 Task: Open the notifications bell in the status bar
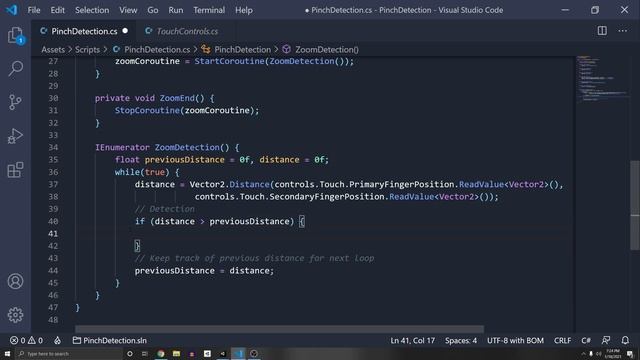(625, 340)
